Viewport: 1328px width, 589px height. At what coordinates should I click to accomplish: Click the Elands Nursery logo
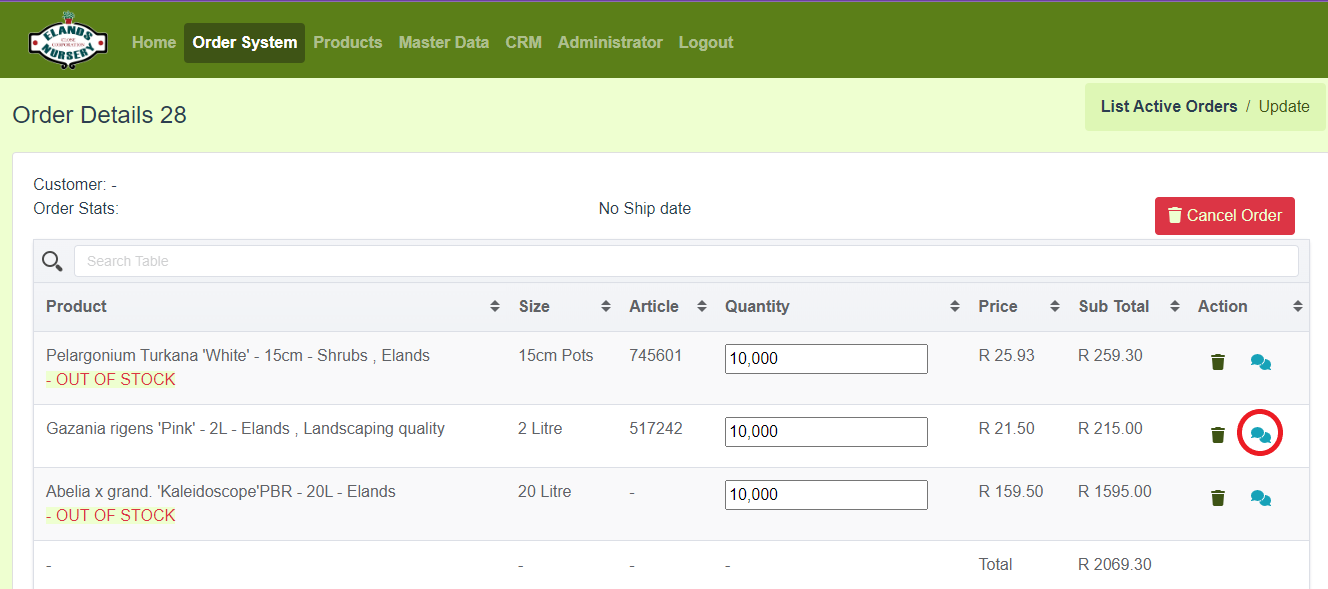67,41
